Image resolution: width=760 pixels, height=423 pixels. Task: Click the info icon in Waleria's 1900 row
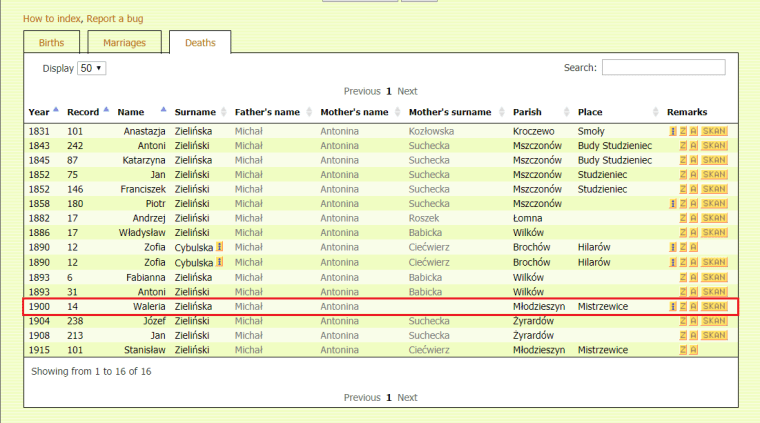tap(672, 306)
